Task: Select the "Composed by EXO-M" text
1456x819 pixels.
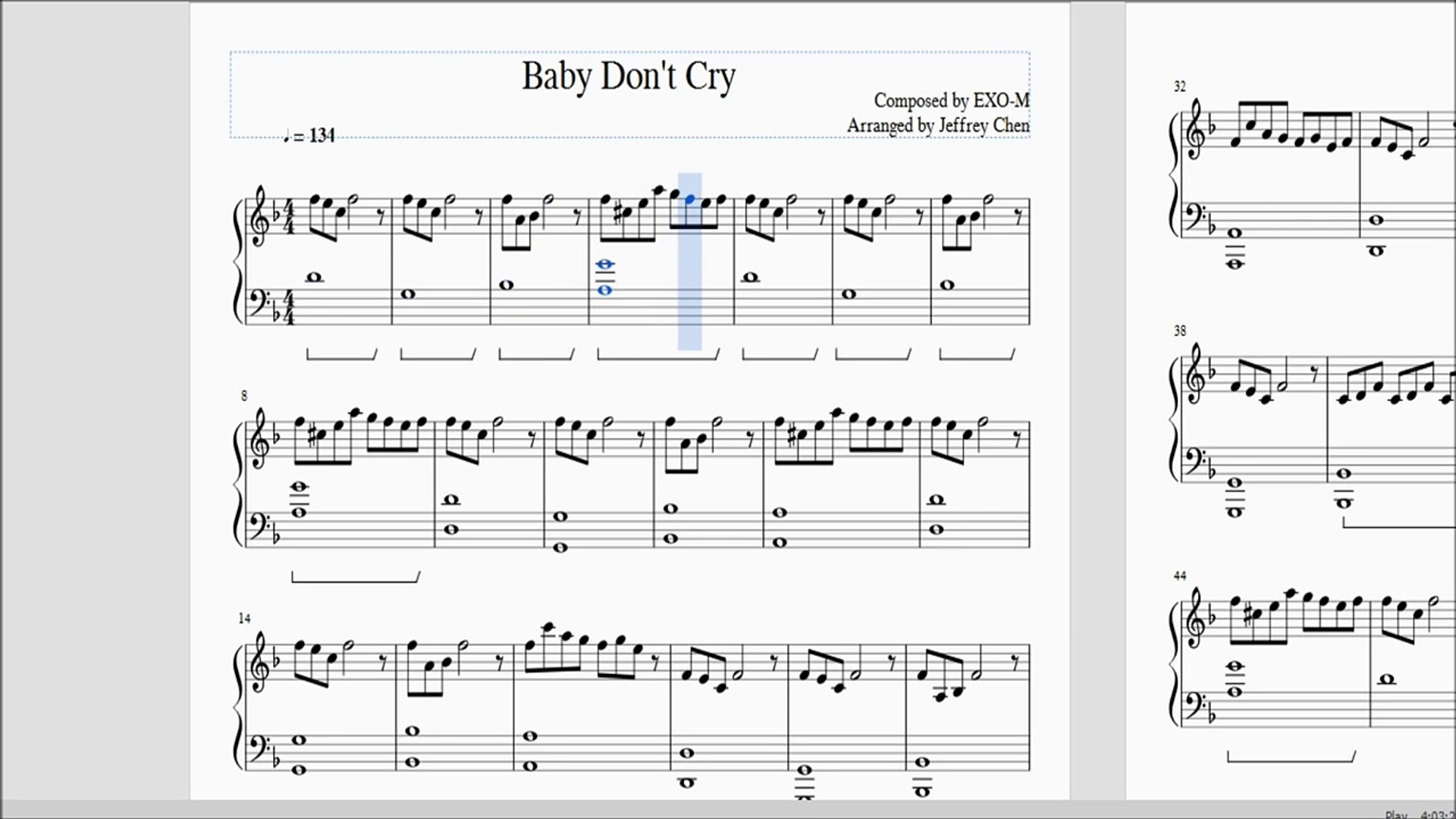Action: [x=951, y=100]
